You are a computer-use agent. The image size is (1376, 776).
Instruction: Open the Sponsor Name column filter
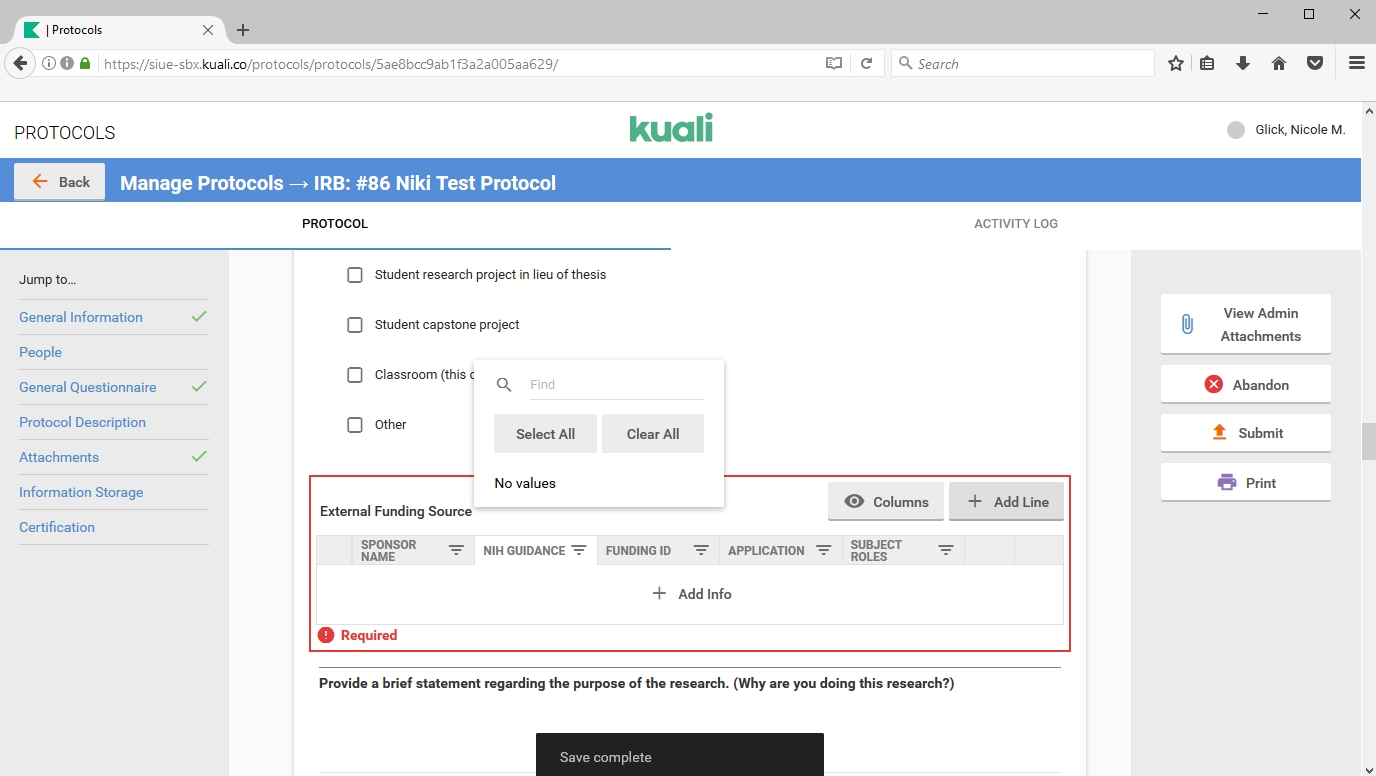pos(456,551)
